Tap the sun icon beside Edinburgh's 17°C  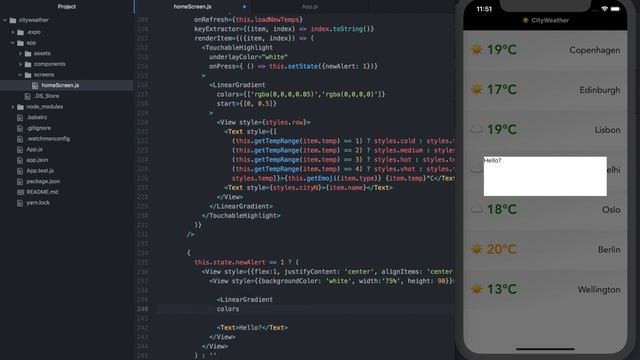coord(476,89)
